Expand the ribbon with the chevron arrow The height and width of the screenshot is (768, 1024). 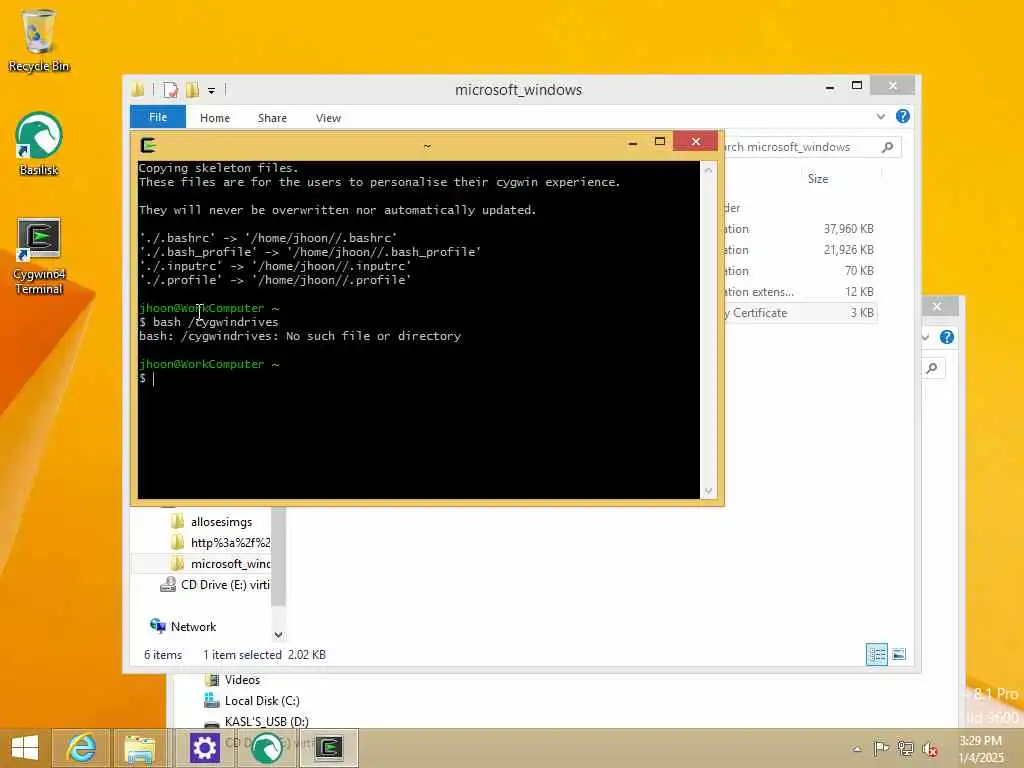tap(881, 116)
